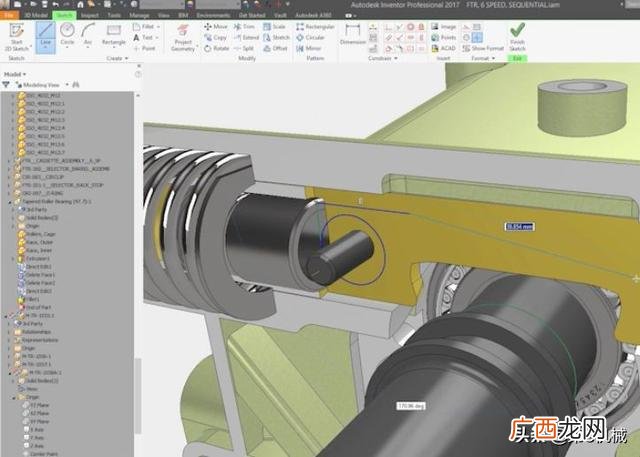The width and height of the screenshot is (640, 457).
Task: Click the Point tool
Action: pyautogui.click(x=144, y=48)
